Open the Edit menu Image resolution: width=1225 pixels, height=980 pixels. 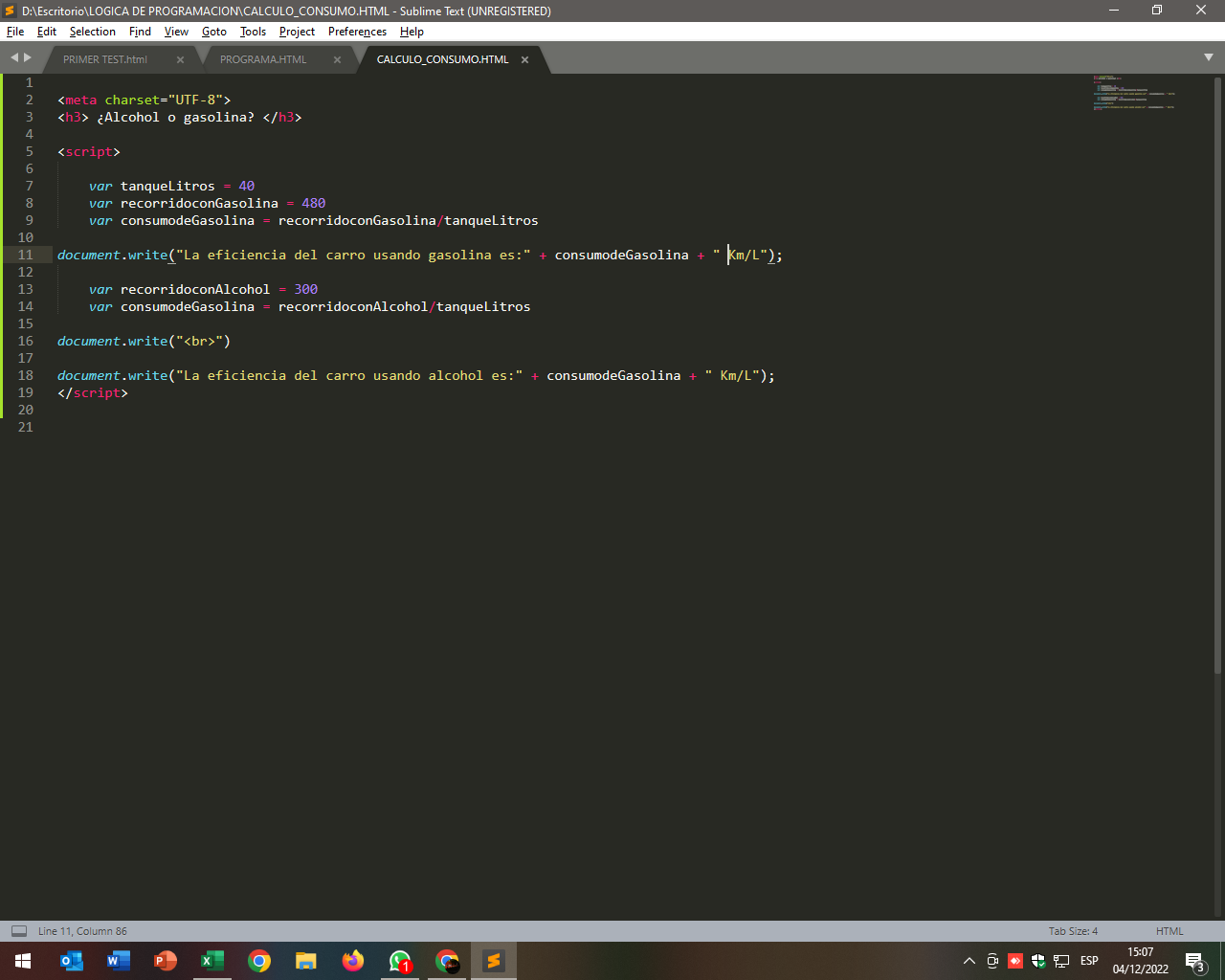tap(47, 32)
